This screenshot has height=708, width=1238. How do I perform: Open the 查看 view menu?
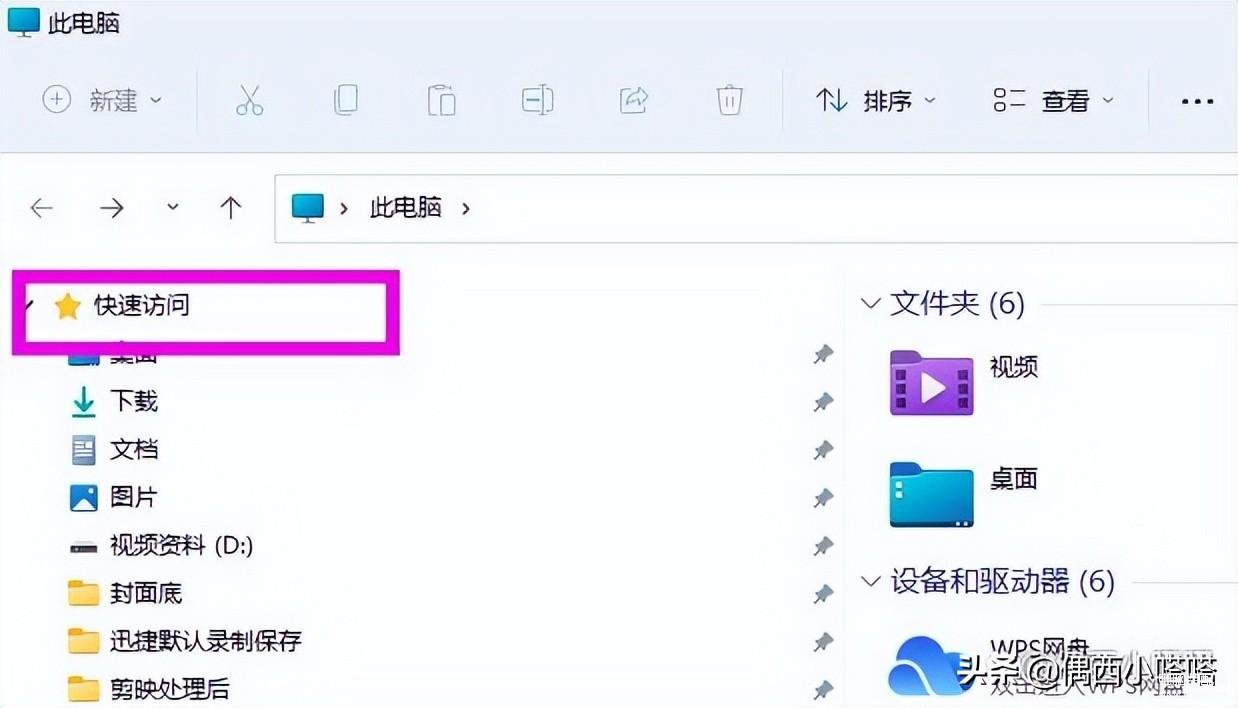[x=1053, y=100]
